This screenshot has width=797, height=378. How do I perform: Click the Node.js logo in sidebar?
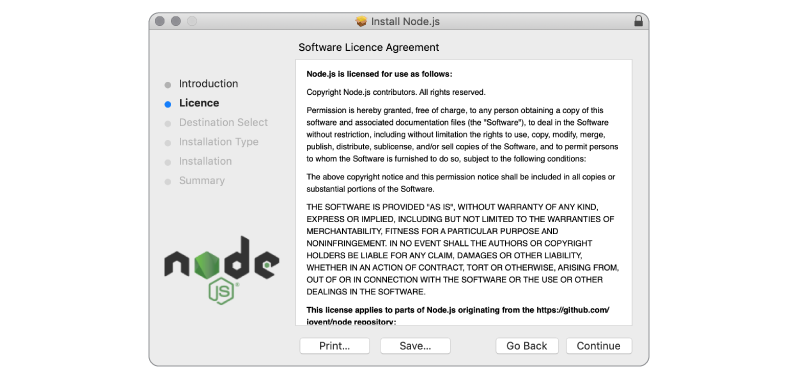click(222, 270)
